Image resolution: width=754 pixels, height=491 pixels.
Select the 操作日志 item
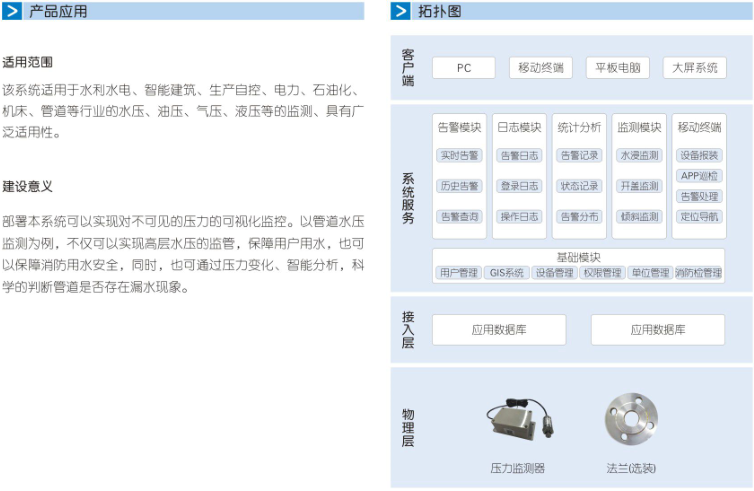pyautogui.click(x=519, y=217)
